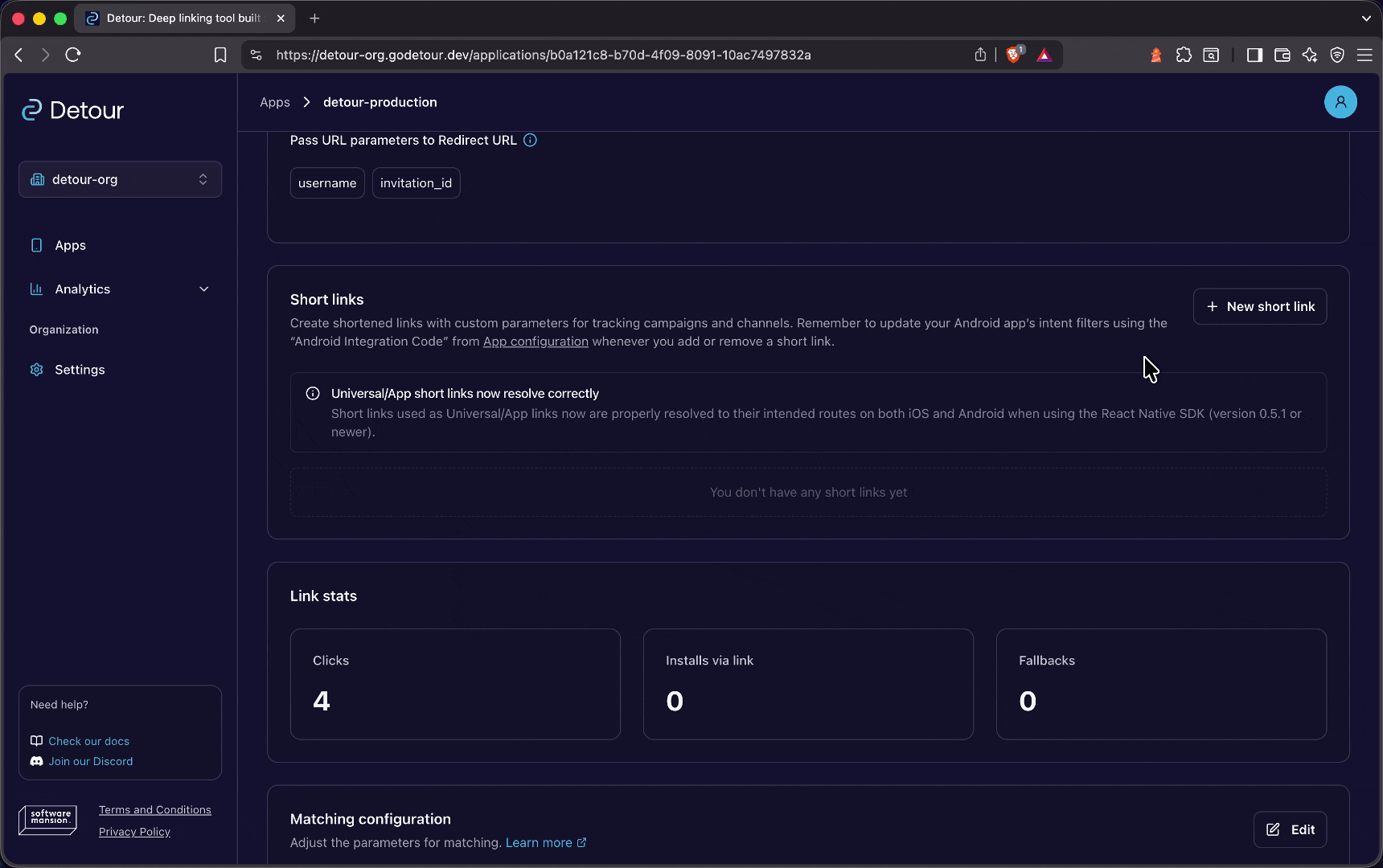Go to Apps in sidebar
Image resolution: width=1383 pixels, height=868 pixels.
(x=70, y=245)
